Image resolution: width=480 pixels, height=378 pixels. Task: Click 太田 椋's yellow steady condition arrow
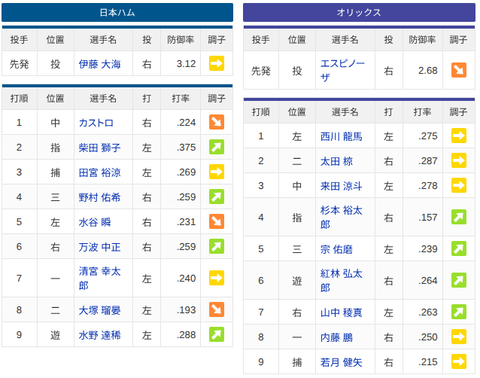coord(459,160)
